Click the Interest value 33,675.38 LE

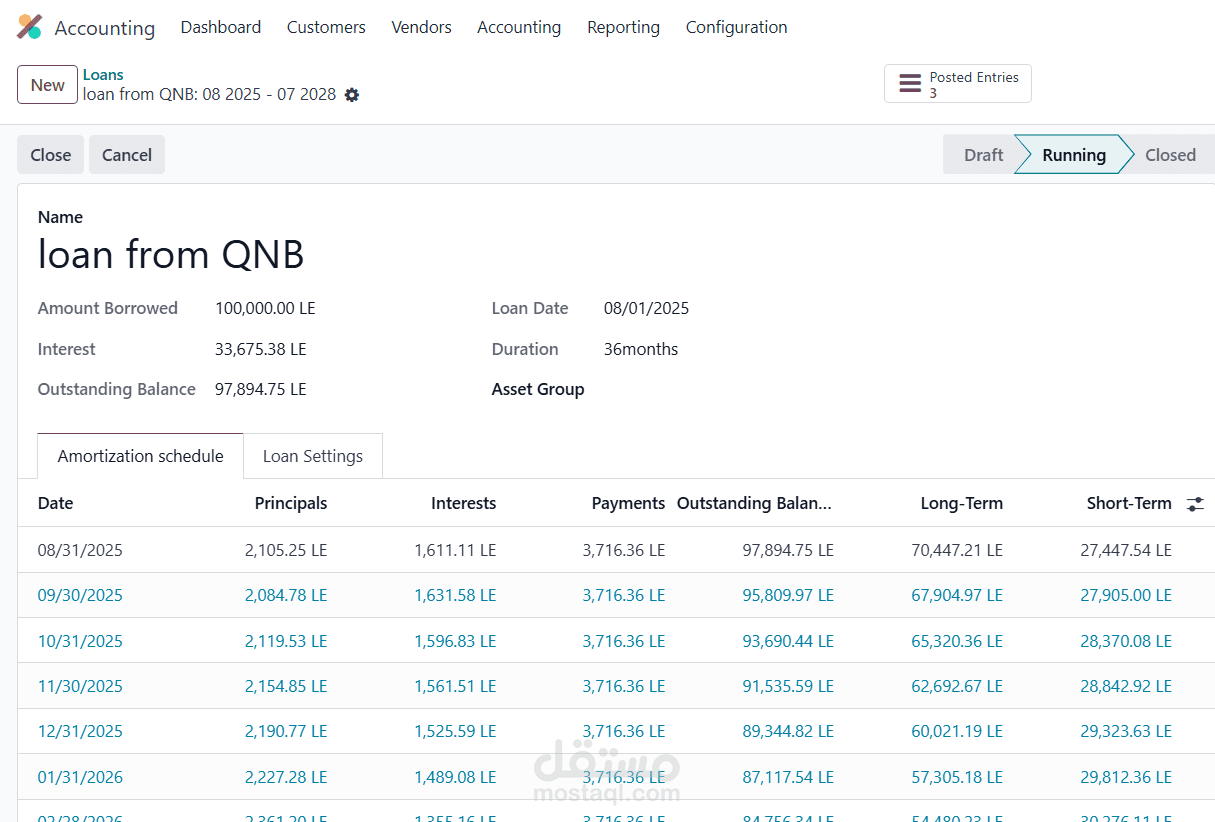[x=261, y=349]
